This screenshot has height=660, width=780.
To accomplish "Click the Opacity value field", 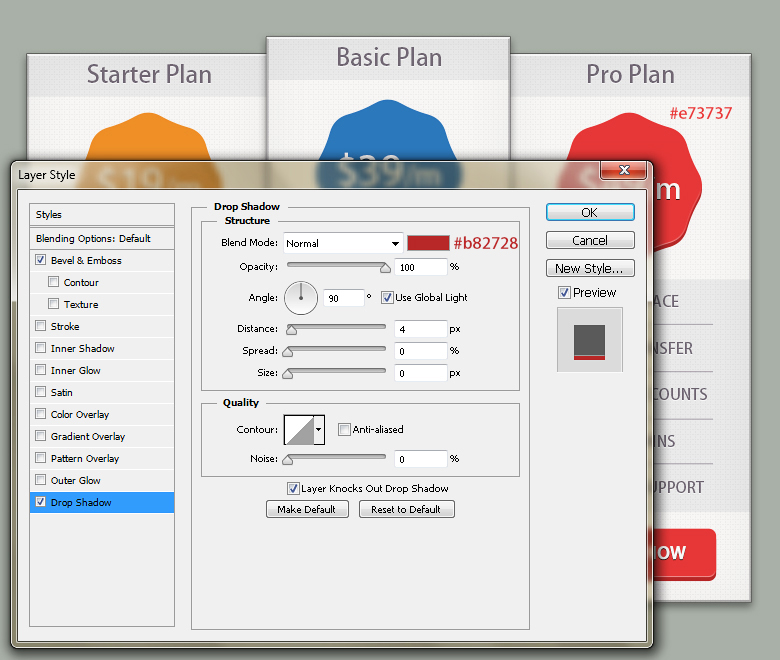I will point(421,267).
